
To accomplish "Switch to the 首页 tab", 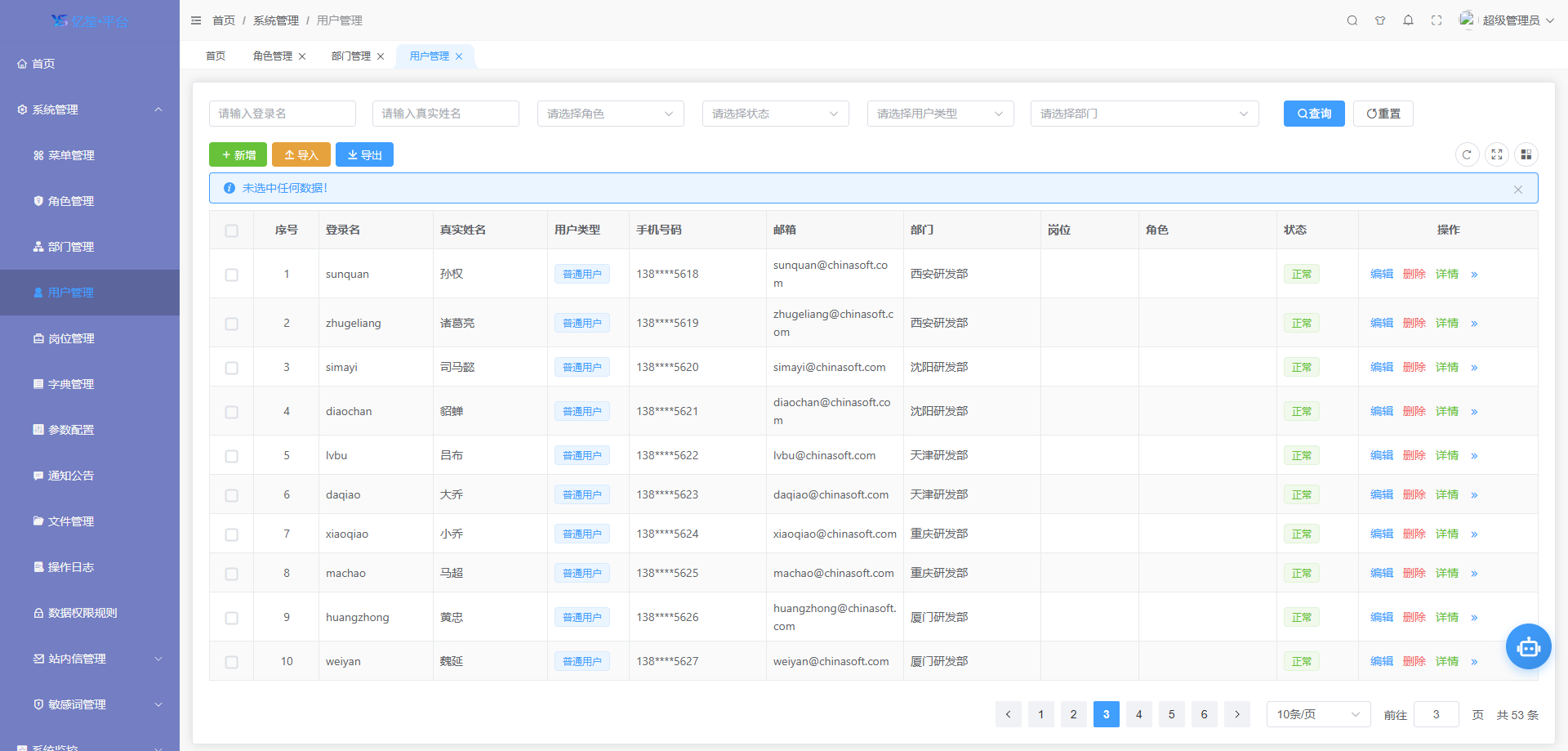I will [216, 56].
